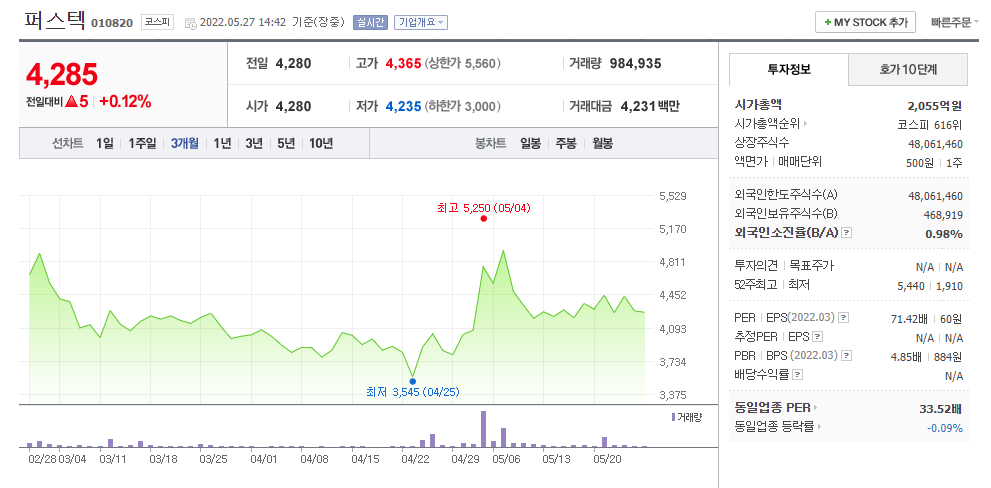
Task: Select the 10년 line chart period
Action: click(321, 143)
